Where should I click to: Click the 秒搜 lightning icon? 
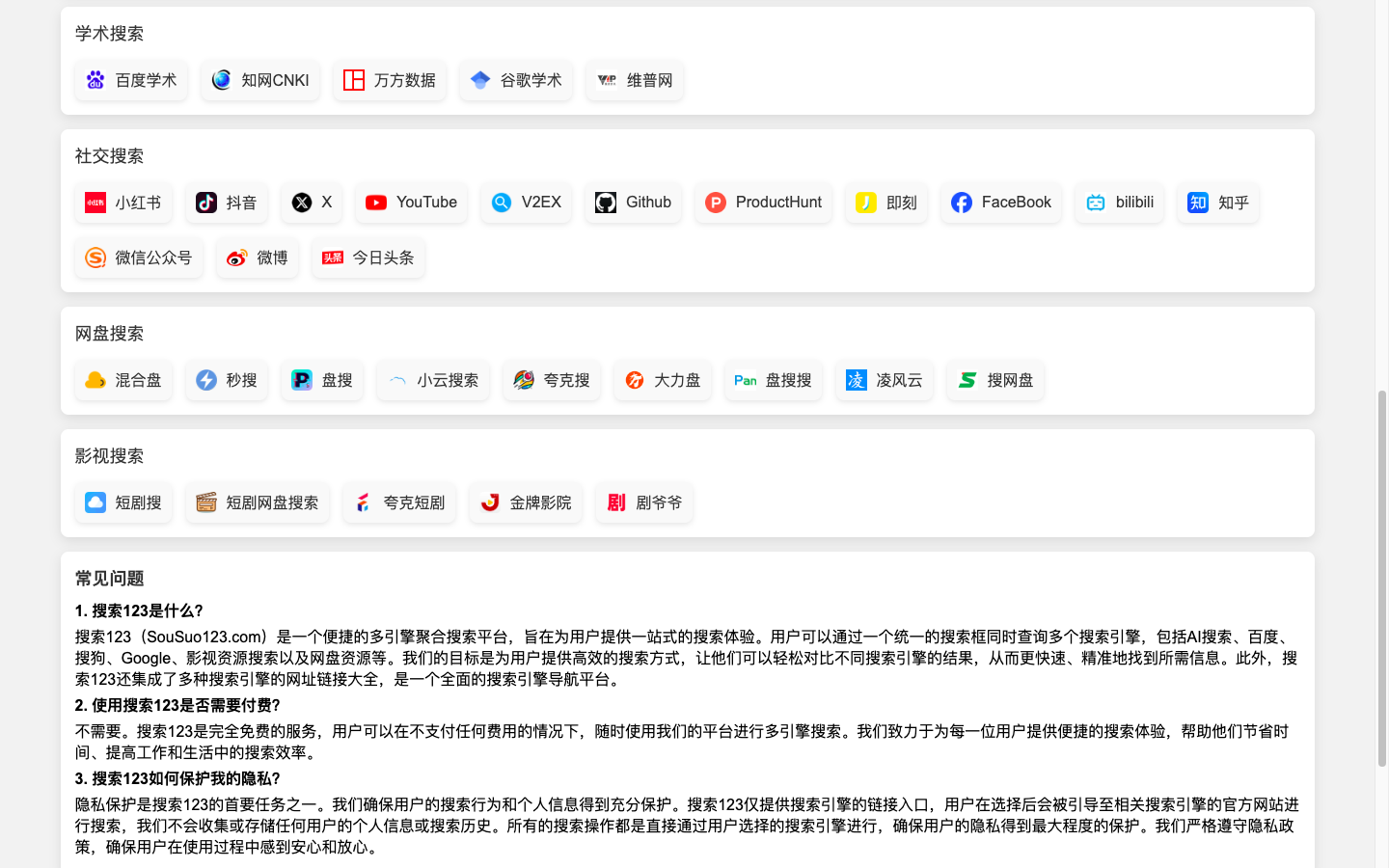point(206,380)
